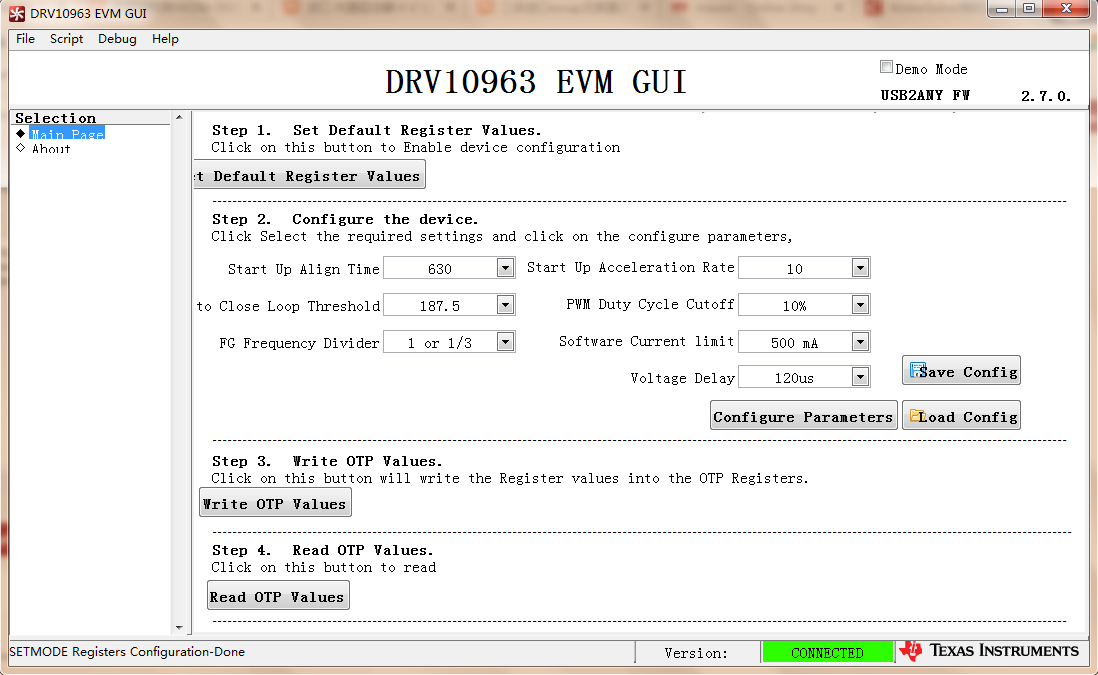Expand Start Up Align Time dropdown arrow
This screenshot has width=1098, height=675.
pyautogui.click(x=505, y=267)
